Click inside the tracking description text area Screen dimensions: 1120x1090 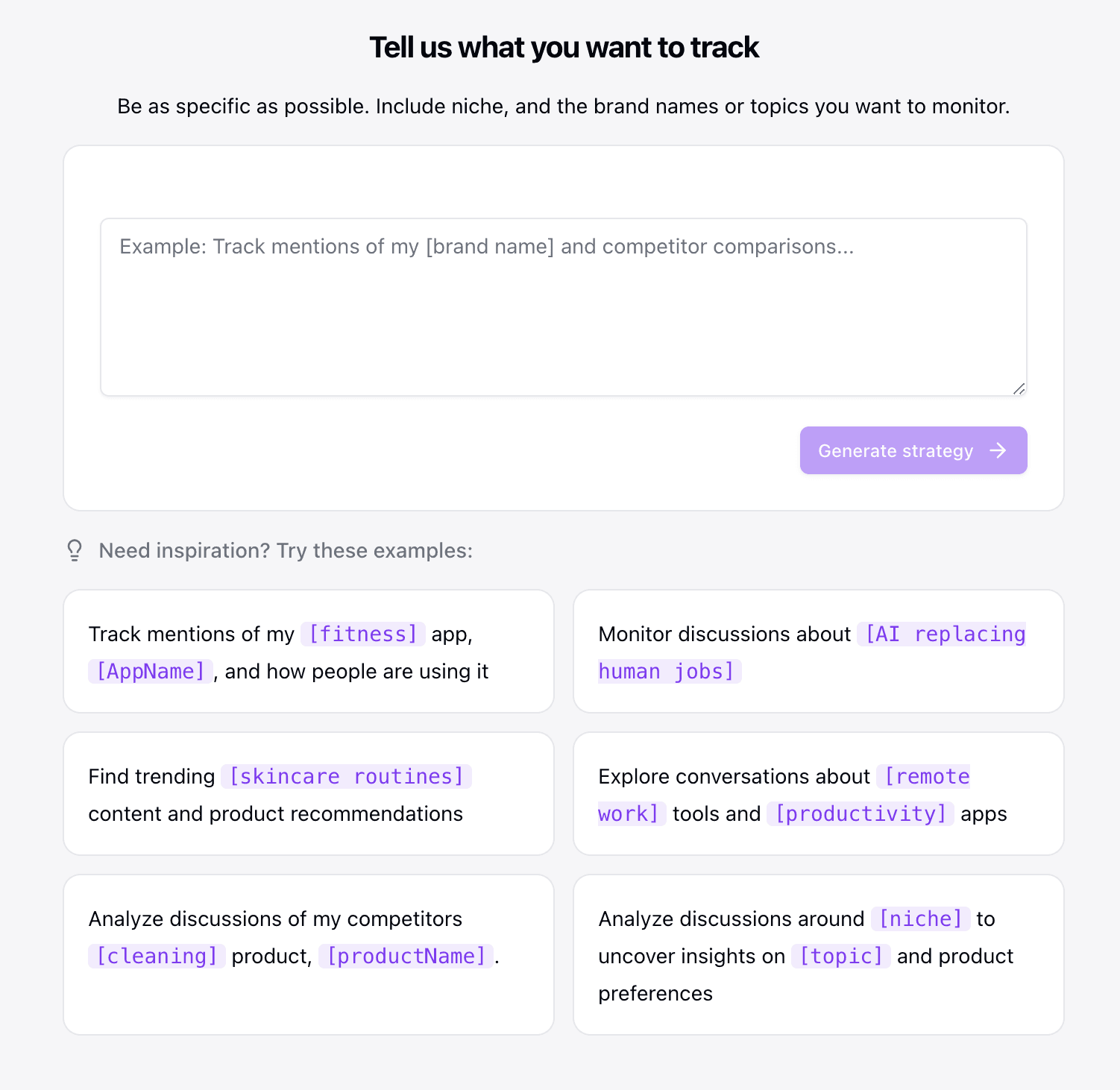coord(562,306)
